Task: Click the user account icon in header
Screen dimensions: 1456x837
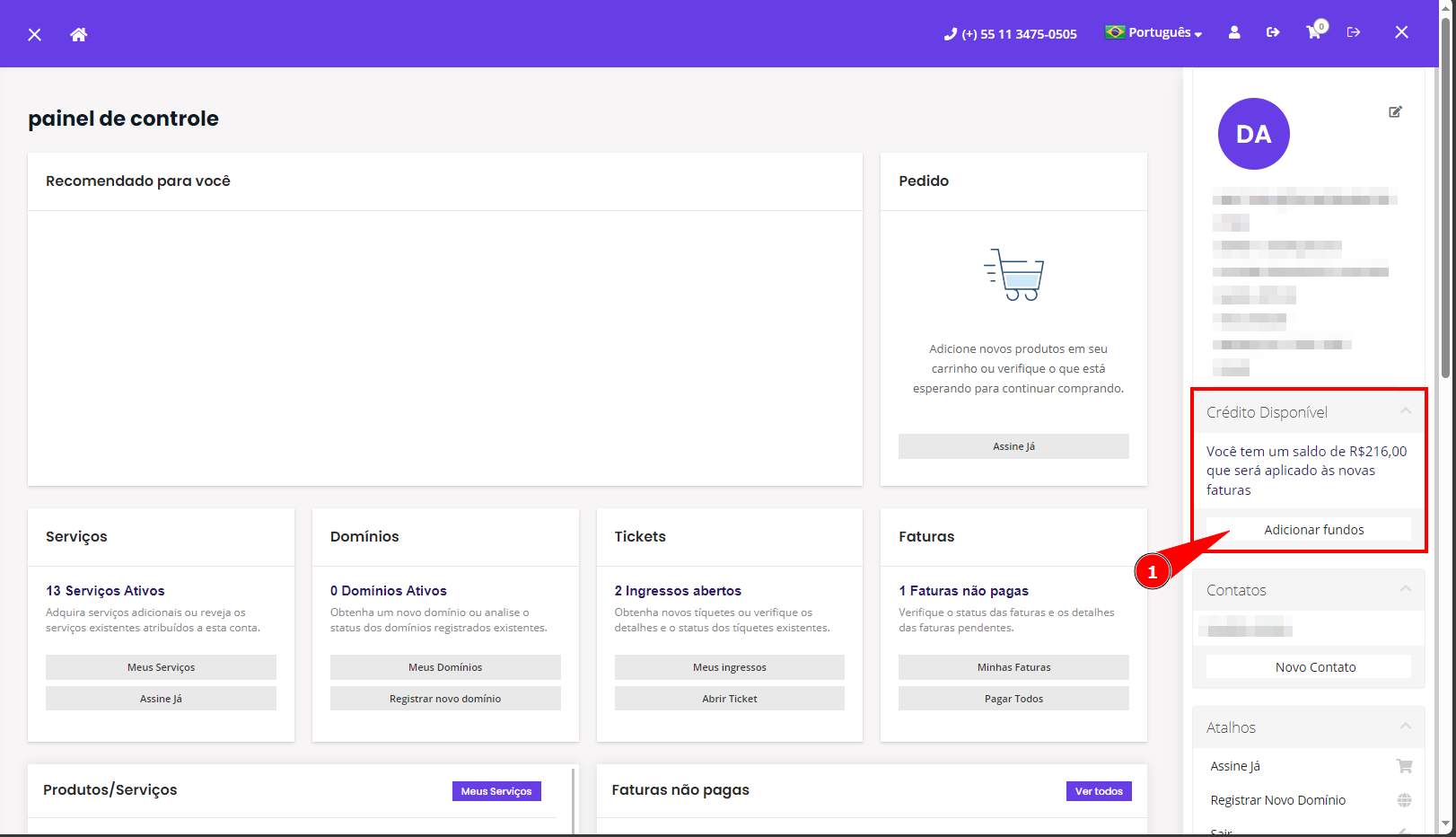Action: (x=1234, y=32)
